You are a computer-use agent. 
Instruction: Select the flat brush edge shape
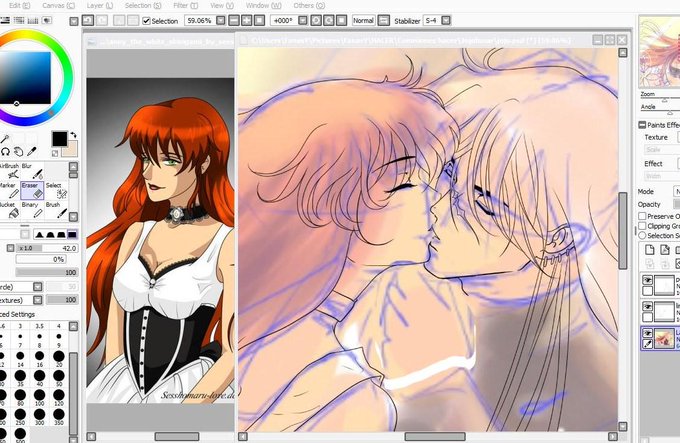tap(72, 235)
